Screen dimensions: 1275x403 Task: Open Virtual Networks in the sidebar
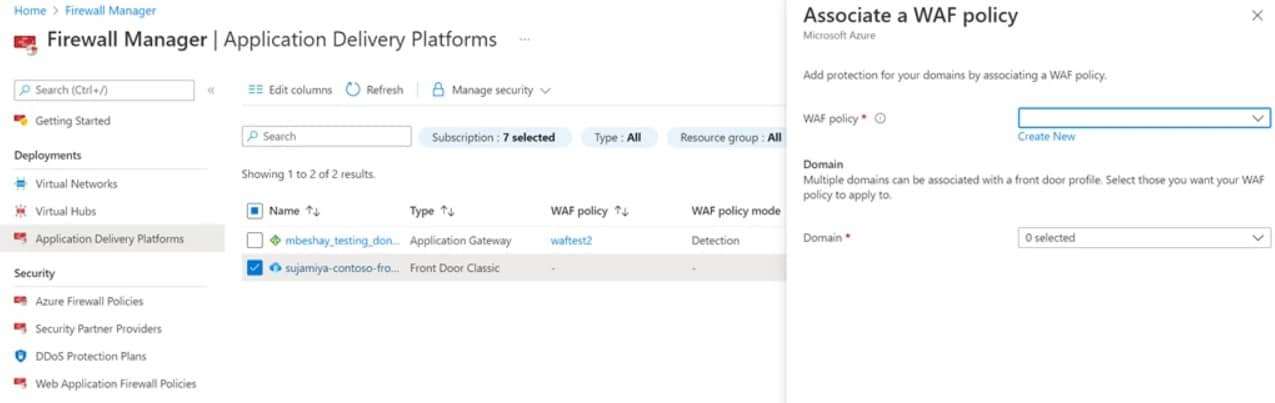click(76, 184)
